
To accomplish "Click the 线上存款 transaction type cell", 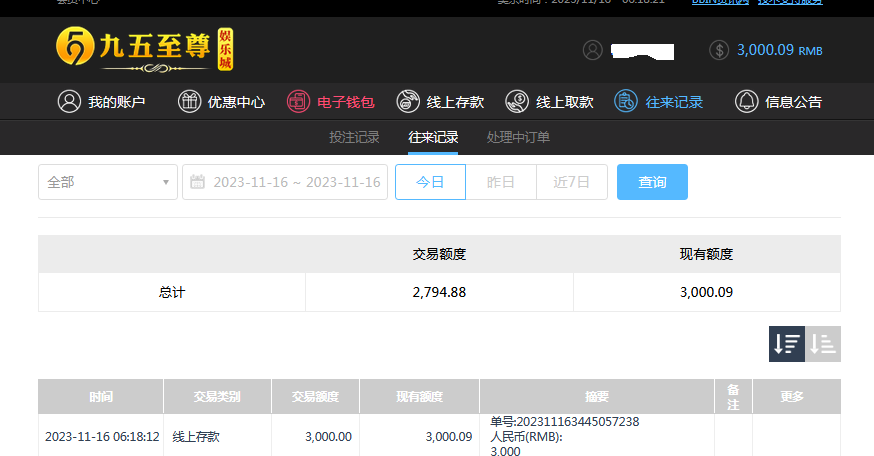I will tap(196, 436).
